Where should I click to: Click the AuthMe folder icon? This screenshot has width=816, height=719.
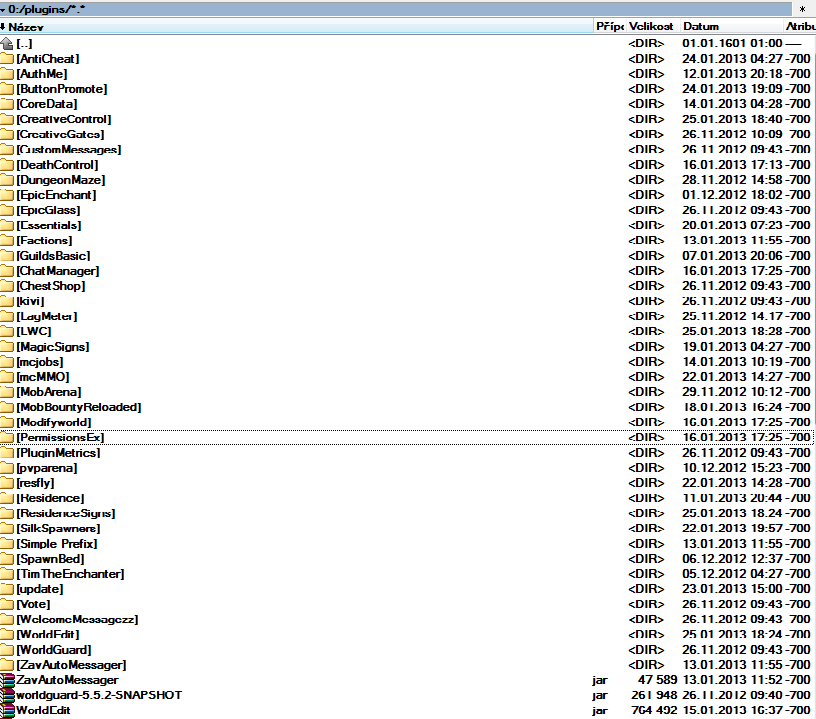pyautogui.click(x=7, y=74)
